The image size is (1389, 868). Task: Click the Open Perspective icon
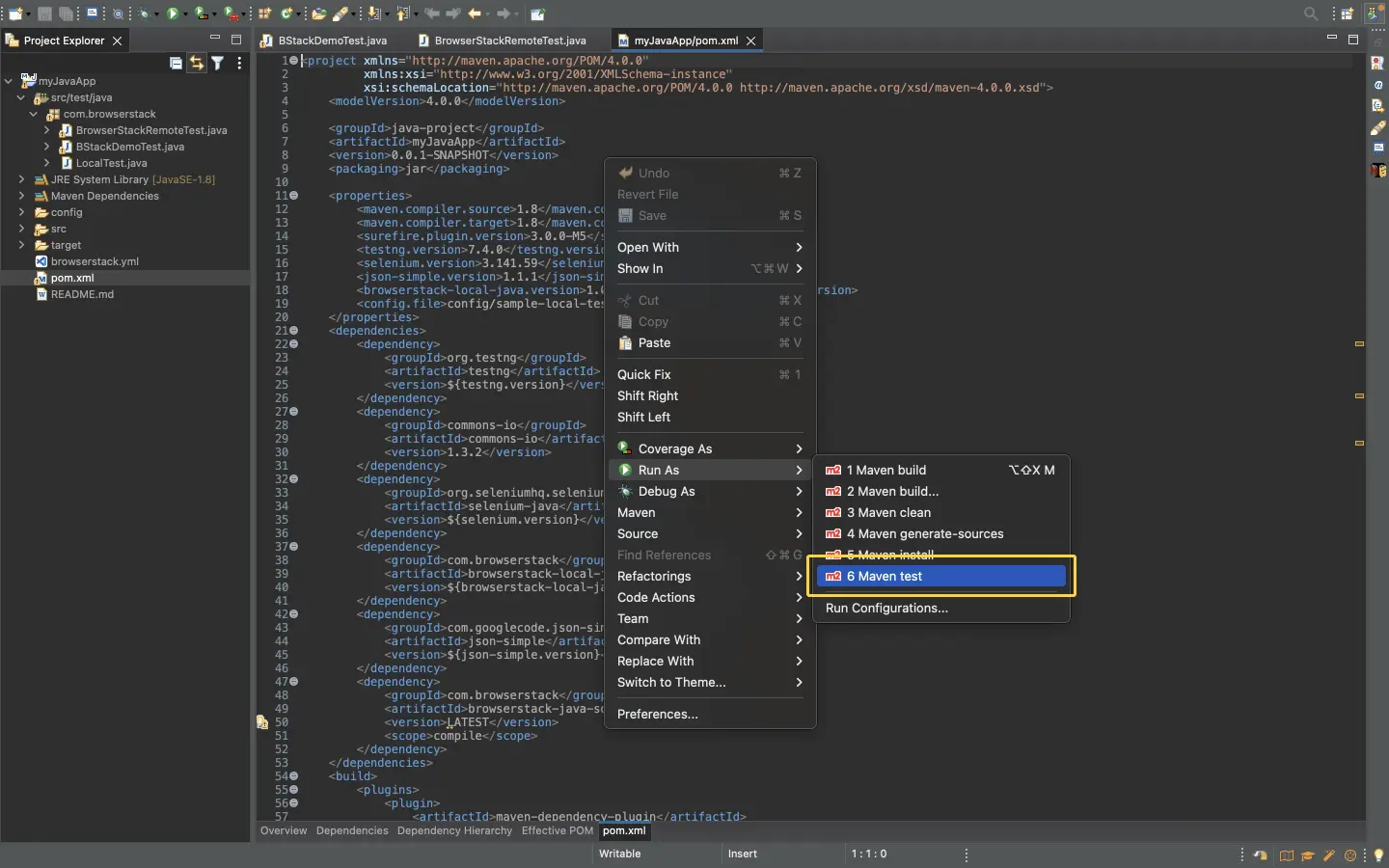1348,14
